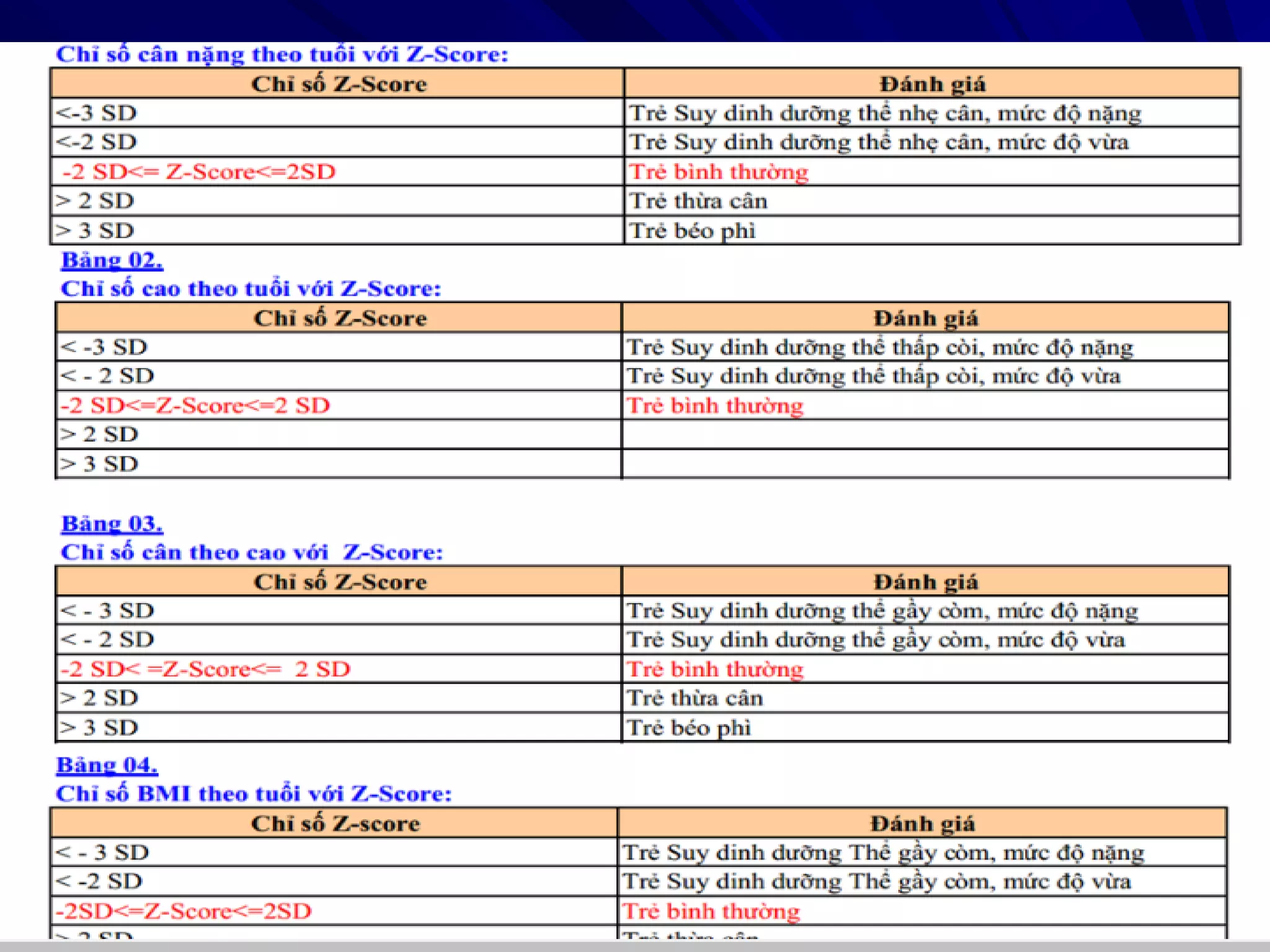Click the heading 'Chỉ số cân theo cao'

click(252, 552)
